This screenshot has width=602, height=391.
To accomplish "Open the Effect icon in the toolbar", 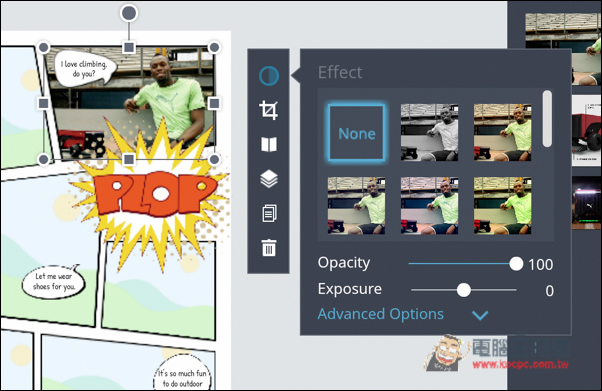I will 269,76.
